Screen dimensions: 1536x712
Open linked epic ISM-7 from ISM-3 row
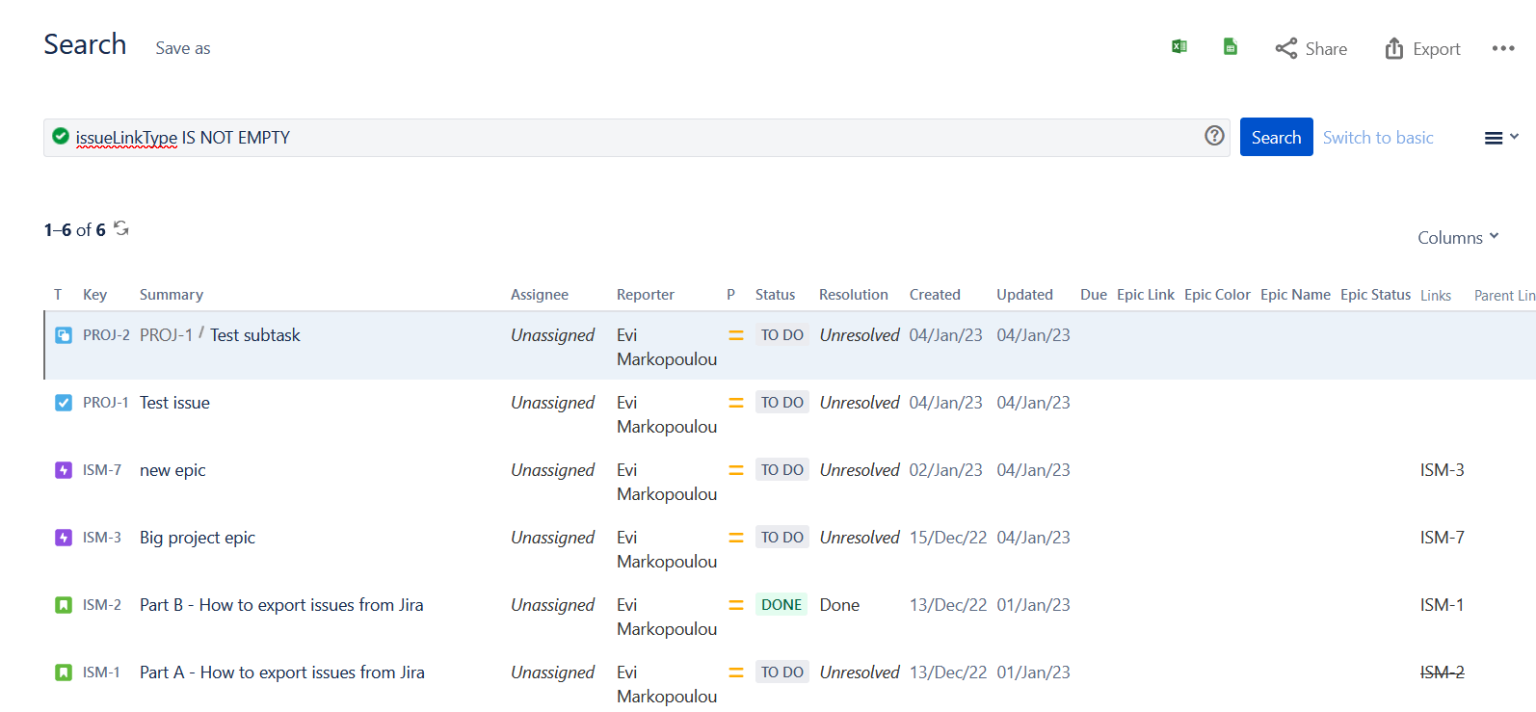pos(1441,536)
